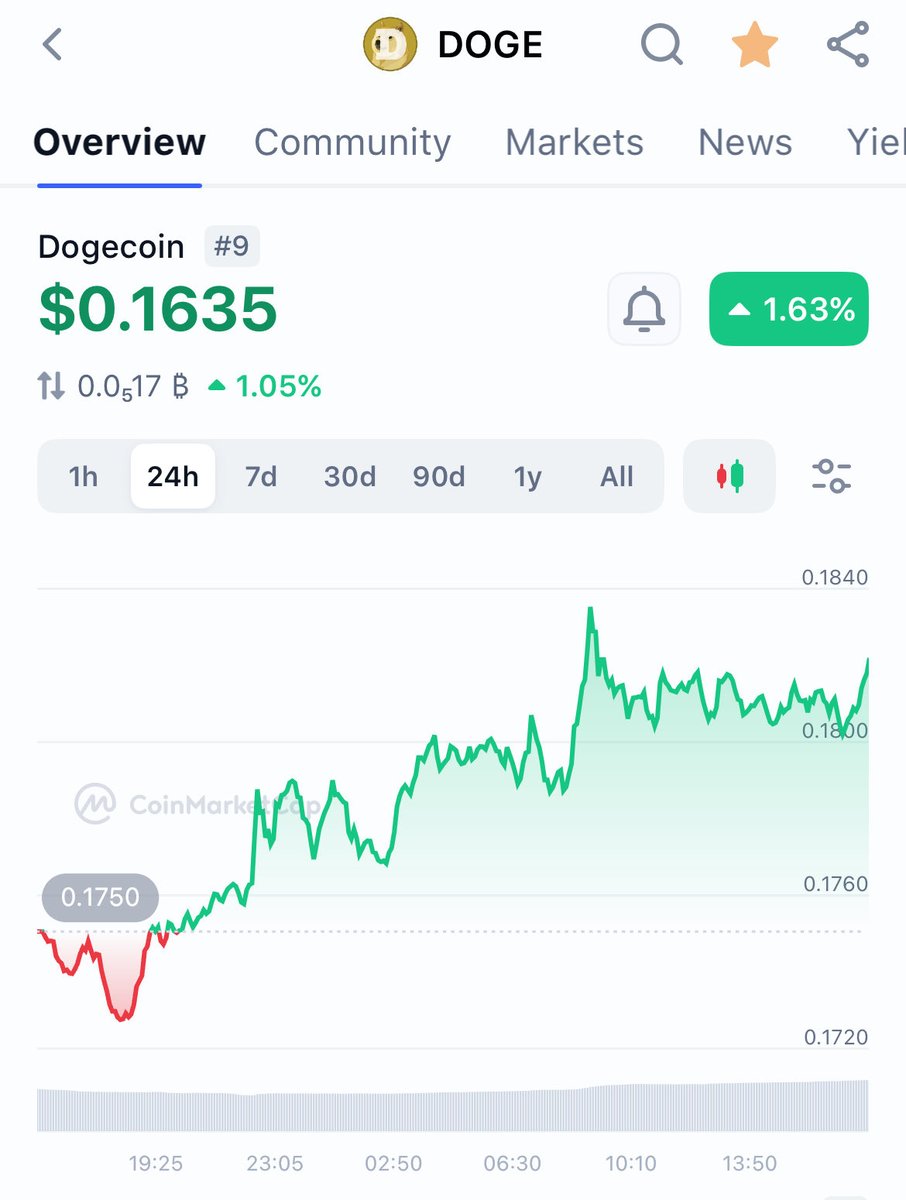906x1200 pixels.
Task: Select the 24h chart range
Action: coord(173,476)
